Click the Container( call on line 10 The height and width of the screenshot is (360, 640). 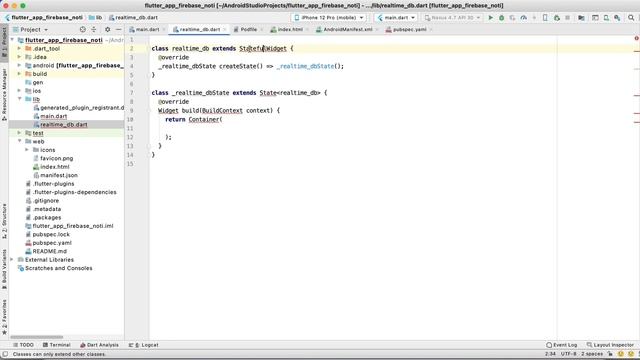pos(205,119)
